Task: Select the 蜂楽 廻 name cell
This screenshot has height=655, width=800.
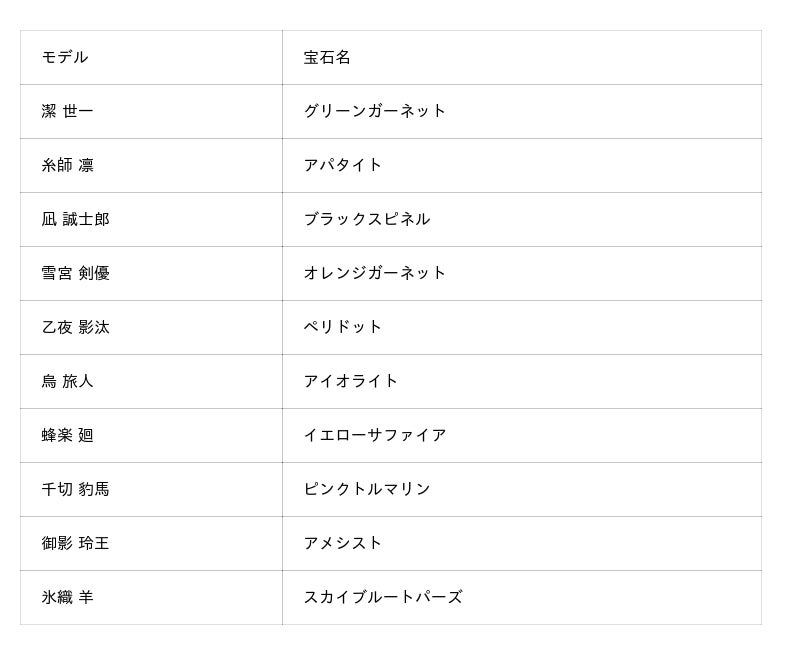Action: [x=67, y=436]
